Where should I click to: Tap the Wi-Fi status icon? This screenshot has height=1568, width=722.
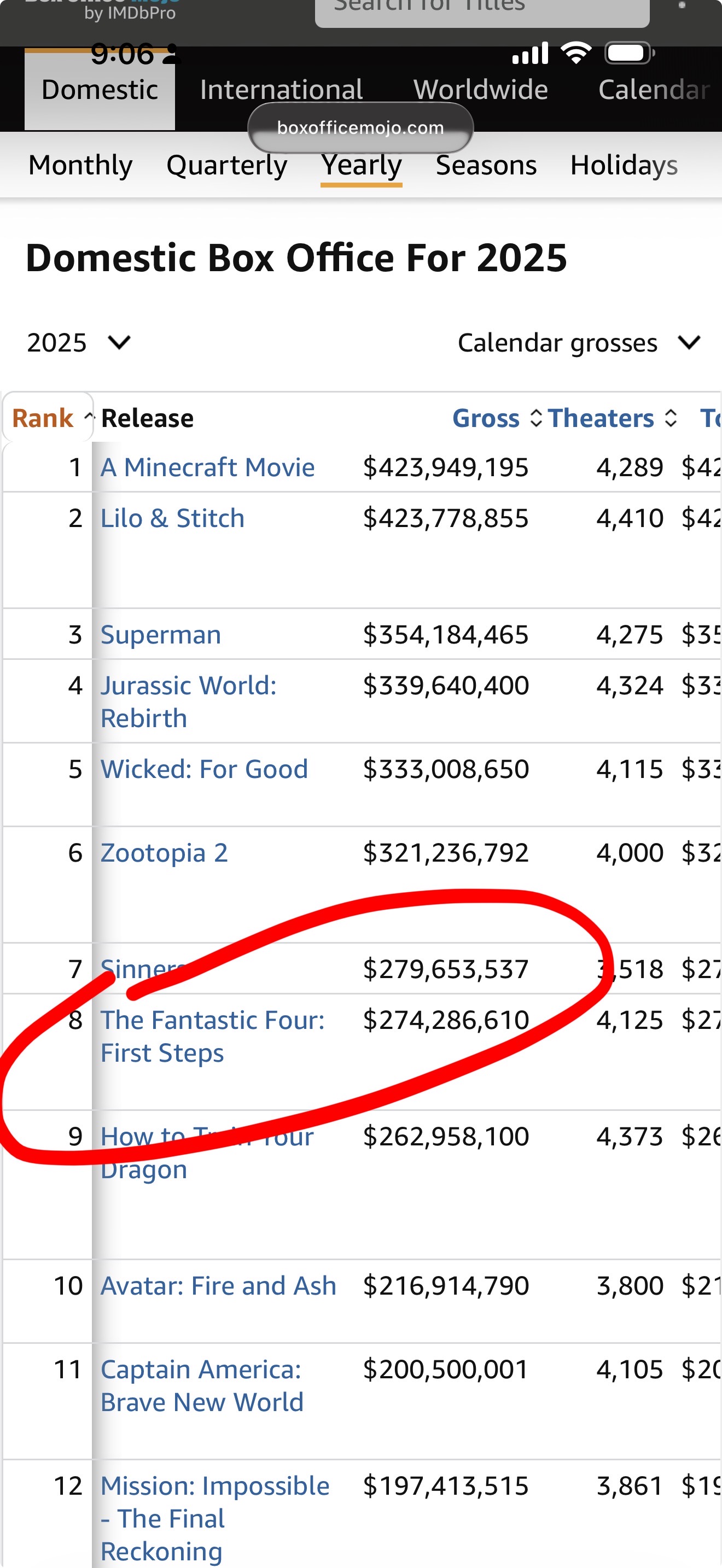[x=576, y=54]
